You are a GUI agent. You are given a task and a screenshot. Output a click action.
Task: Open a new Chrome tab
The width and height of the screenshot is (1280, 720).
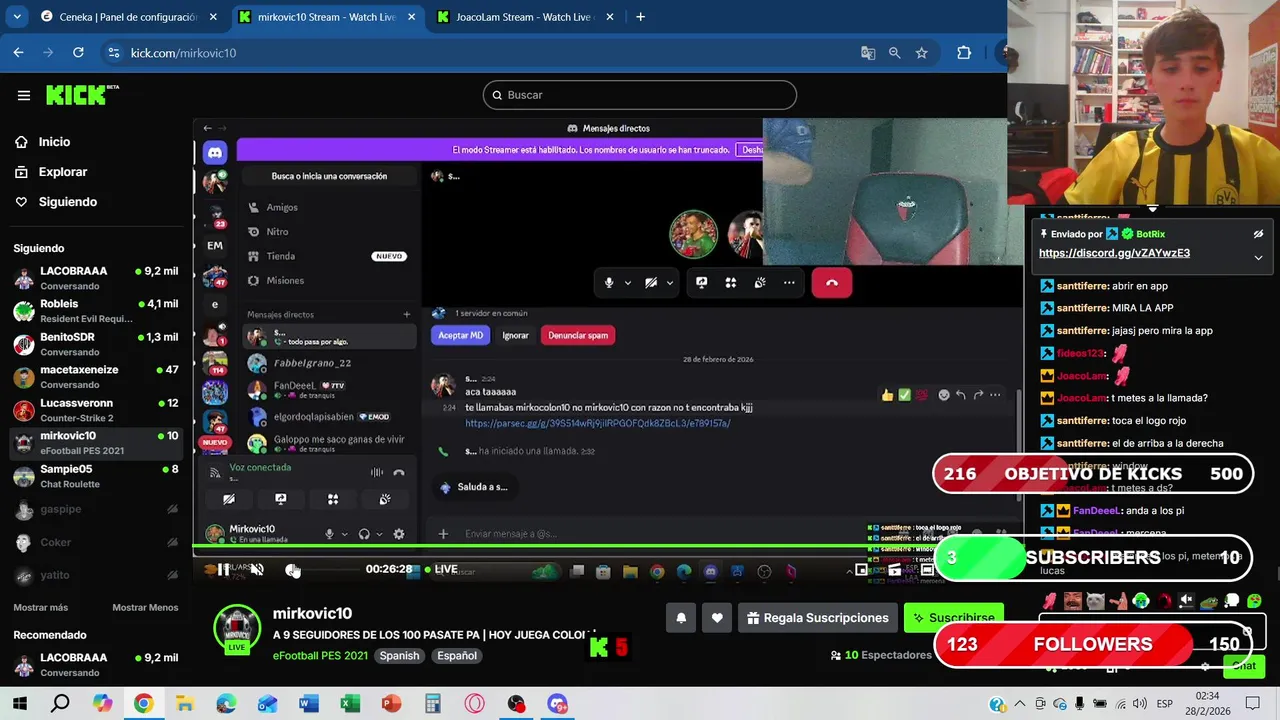[640, 17]
